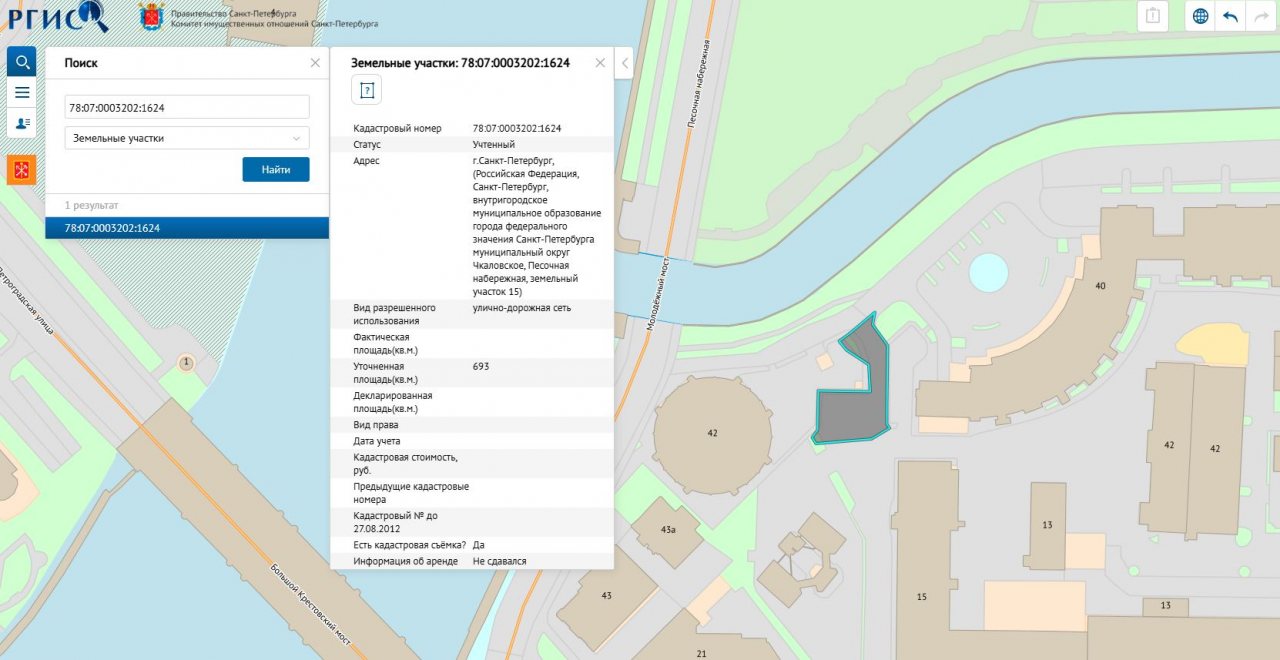
Task: Click the round building 42 on map
Action: coord(712,435)
